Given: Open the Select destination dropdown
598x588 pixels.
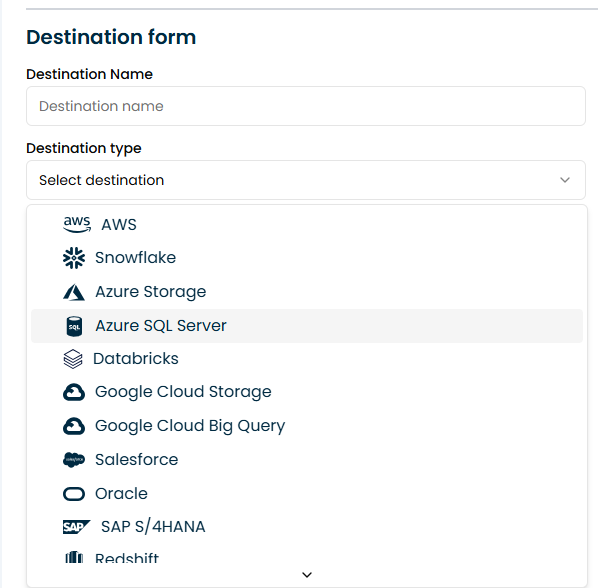Looking at the screenshot, I should (306, 180).
